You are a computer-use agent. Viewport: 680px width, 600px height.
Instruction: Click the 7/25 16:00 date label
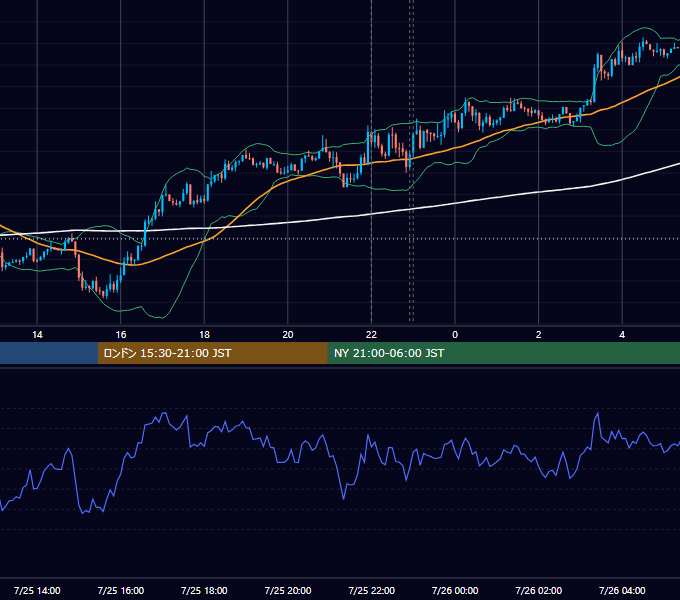pos(121,590)
